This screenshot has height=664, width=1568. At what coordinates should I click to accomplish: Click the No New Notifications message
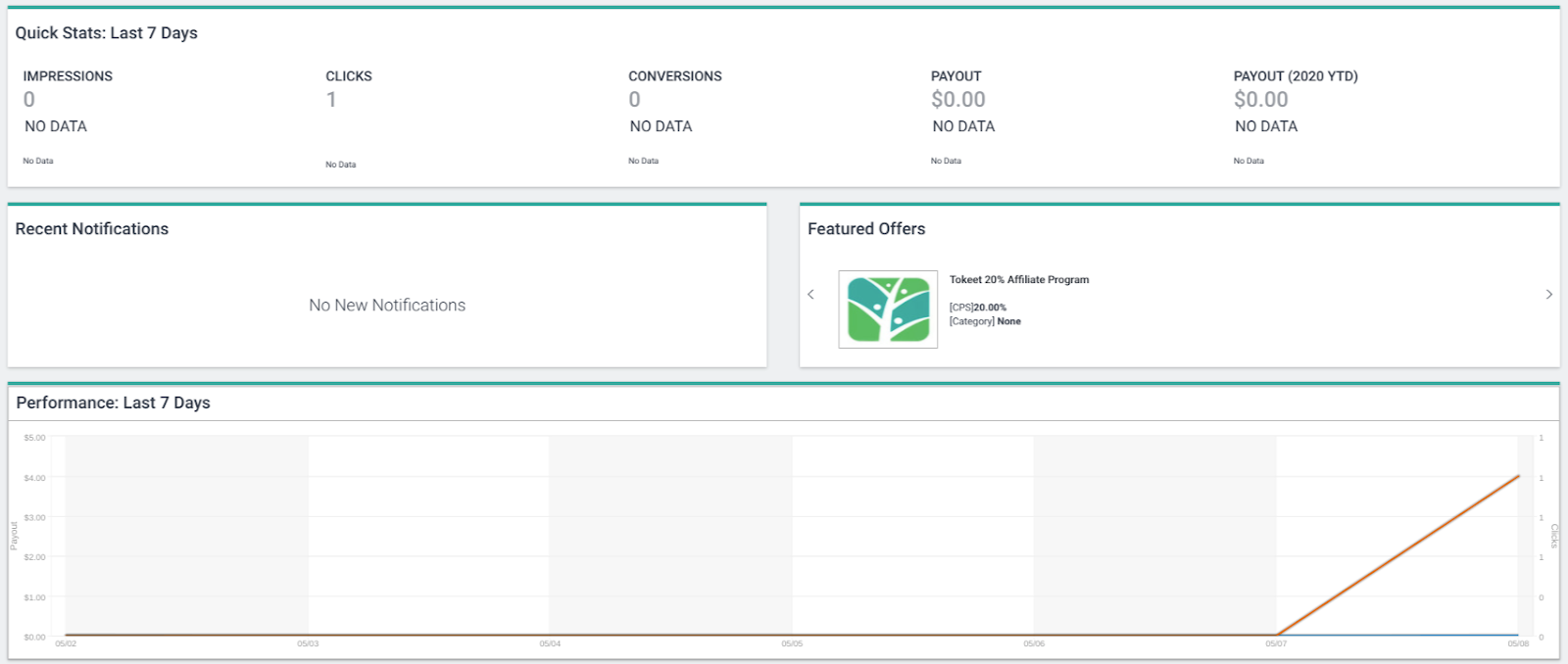click(x=387, y=305)
